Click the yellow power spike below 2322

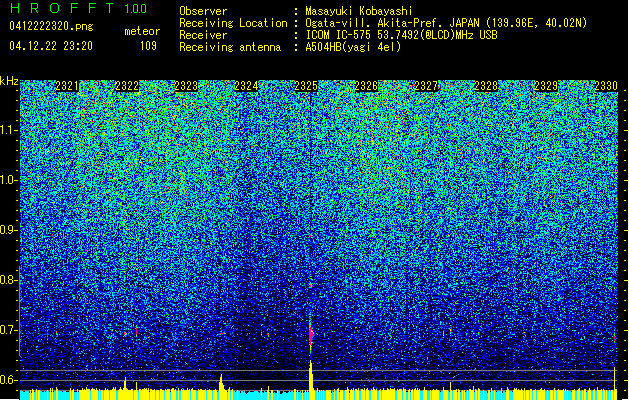click(125, 383)
